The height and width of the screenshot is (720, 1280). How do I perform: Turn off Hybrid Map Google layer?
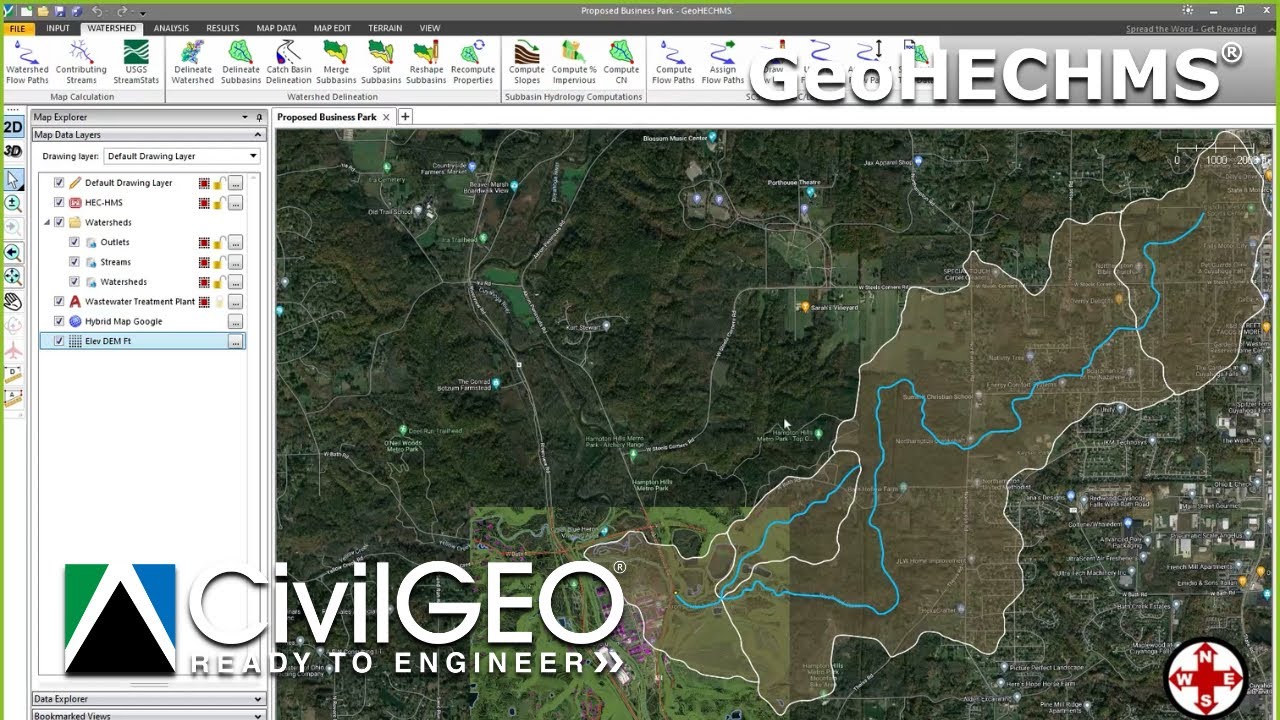click(59, 321)
